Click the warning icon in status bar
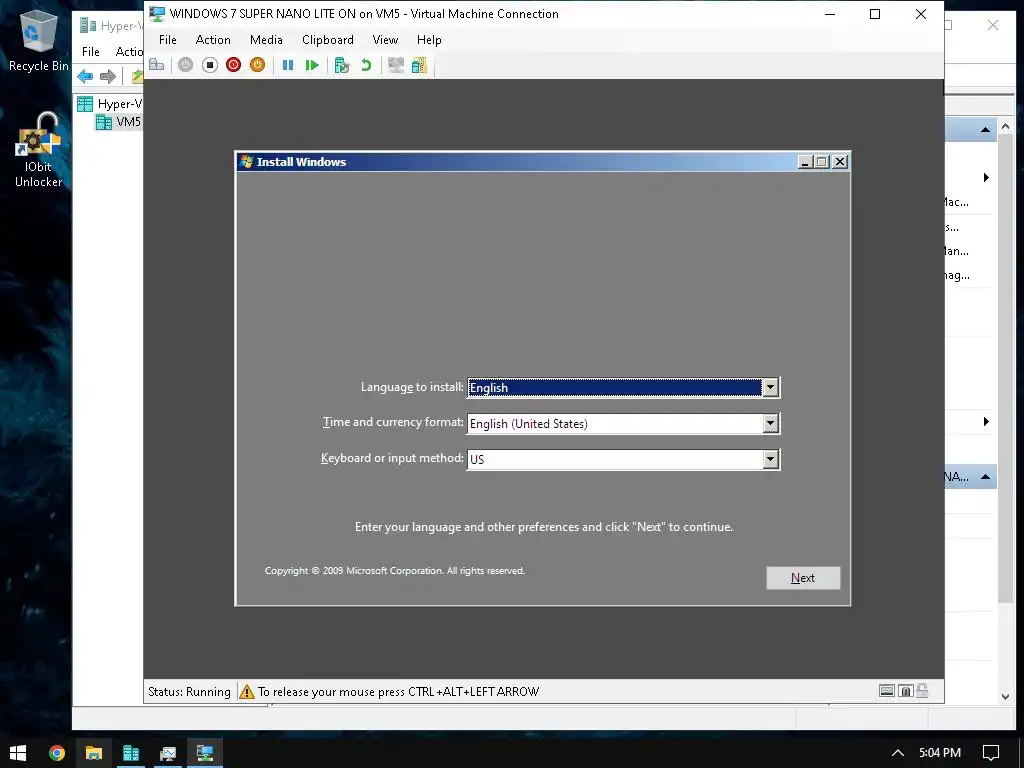The height and width of the screenshot is (768, 1024). click(247, 692)
